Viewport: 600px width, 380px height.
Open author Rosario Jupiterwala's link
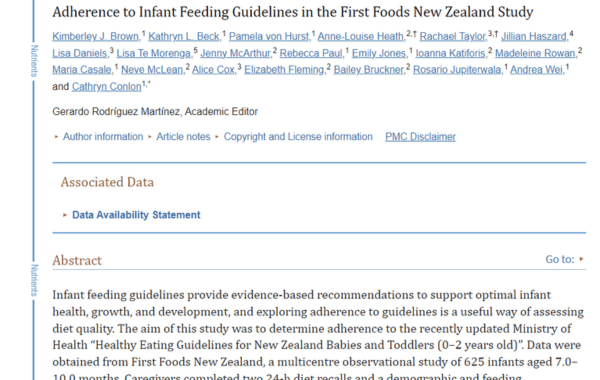pyautogui.click(x=458, y=70)
